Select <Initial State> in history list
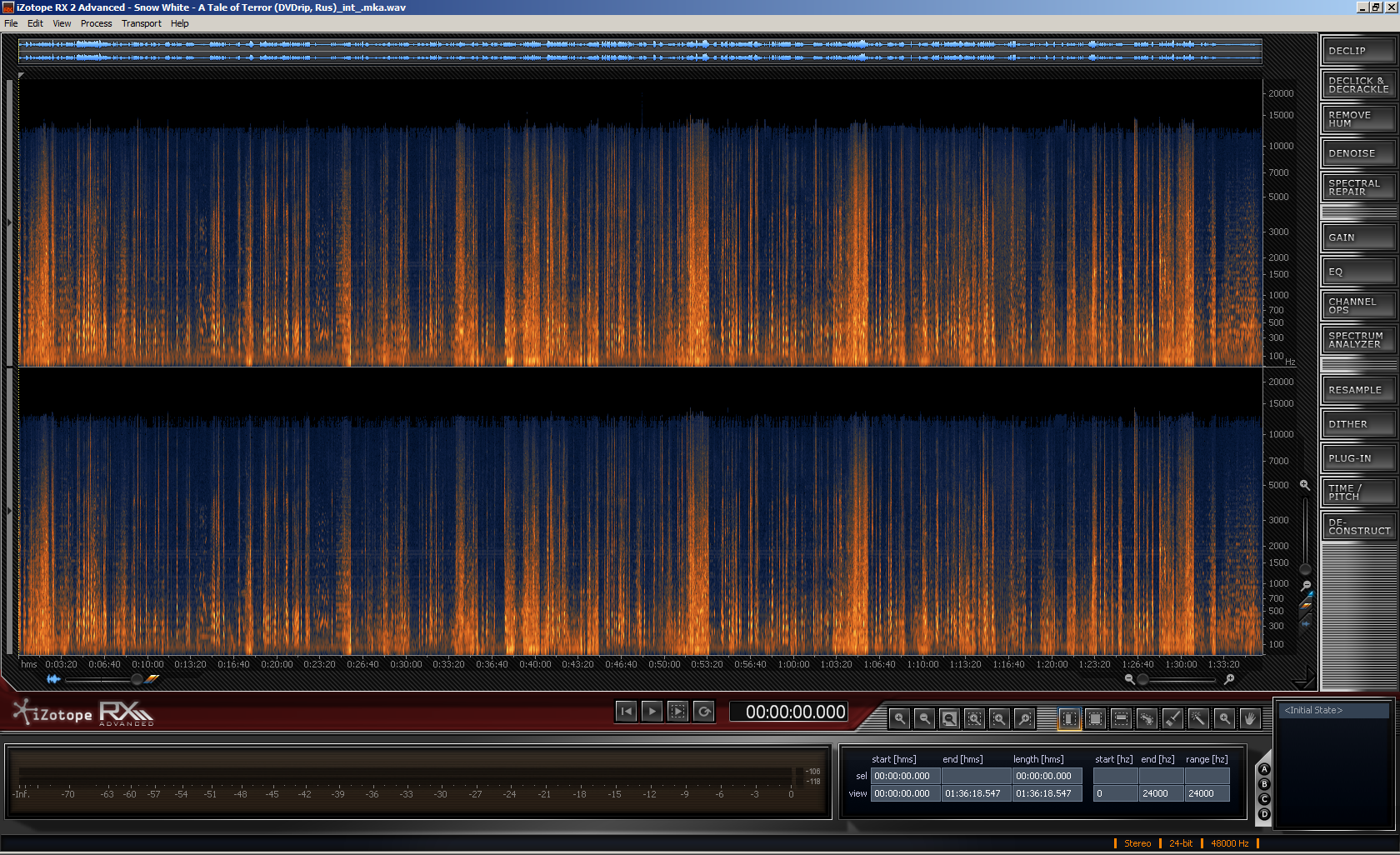The height and width of the screenshot is (855, 1400). pos(1334,710)
